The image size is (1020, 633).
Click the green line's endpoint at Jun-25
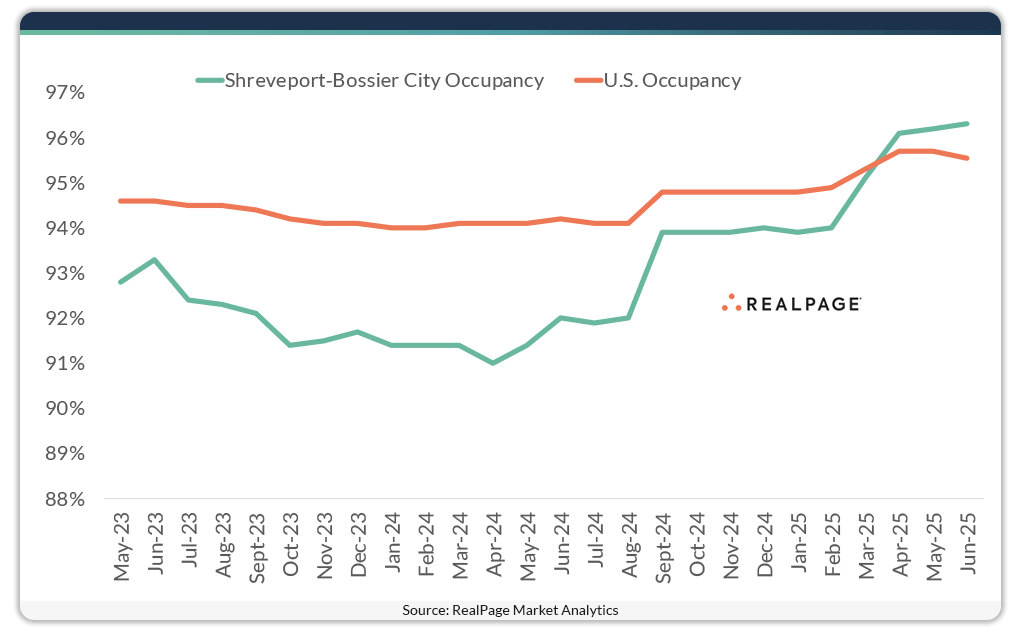(x=967, y=124)
